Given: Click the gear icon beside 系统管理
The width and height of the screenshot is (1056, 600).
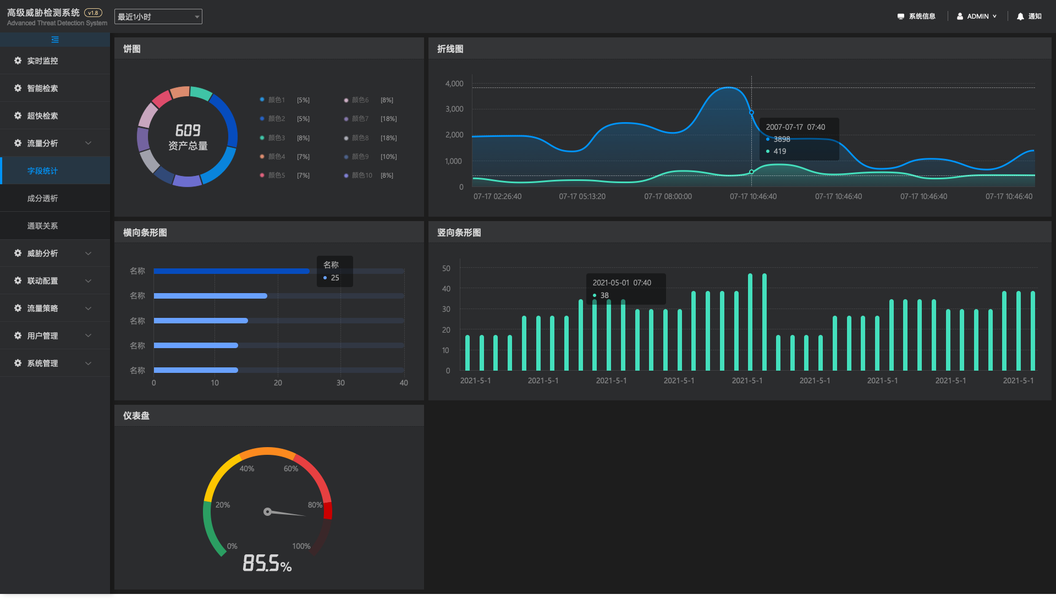Looking at the screenshot, I should [18, 363].
